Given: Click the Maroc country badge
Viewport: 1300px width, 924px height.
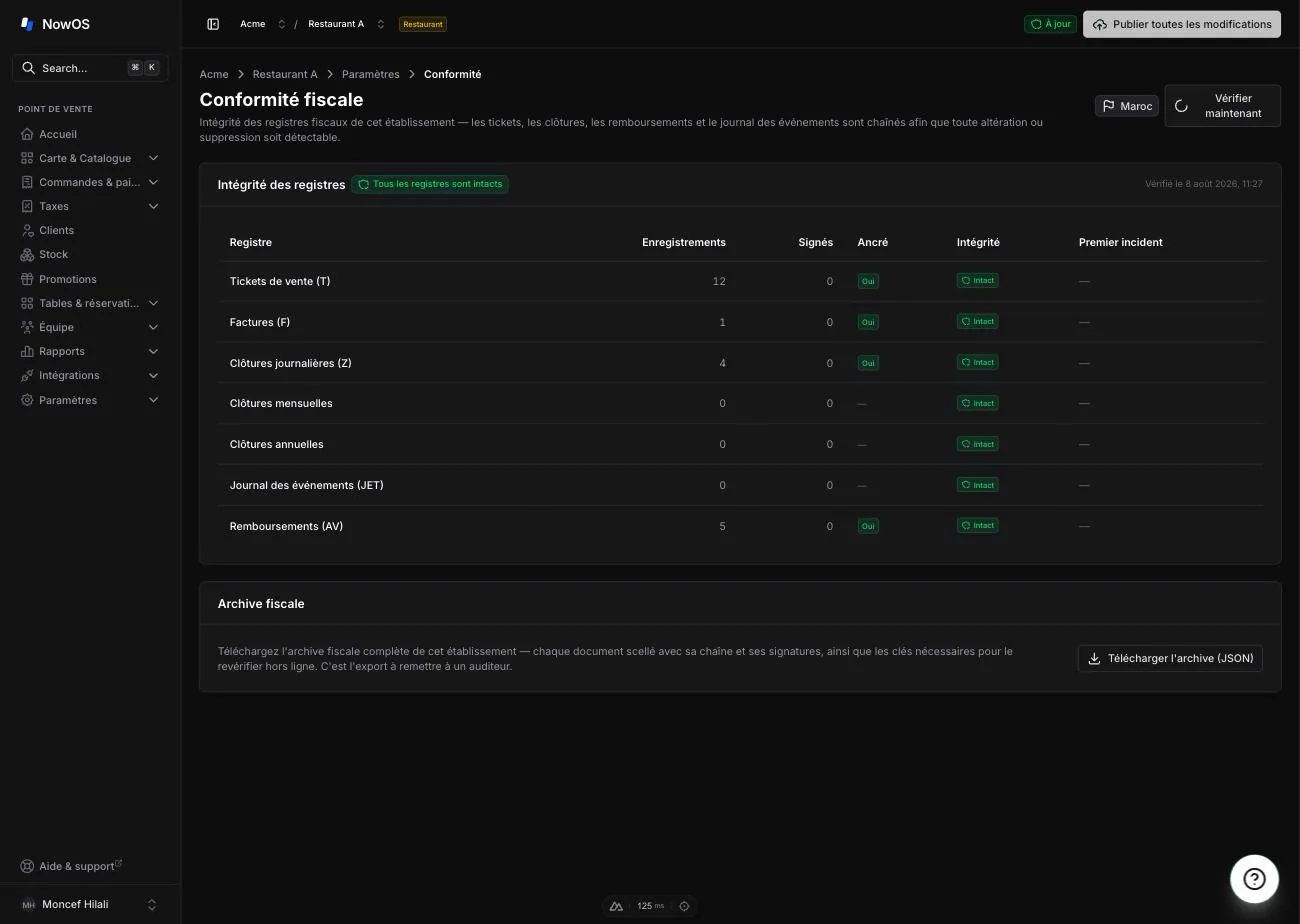Looking at the screenshot, I should [x=1127, y=106].
